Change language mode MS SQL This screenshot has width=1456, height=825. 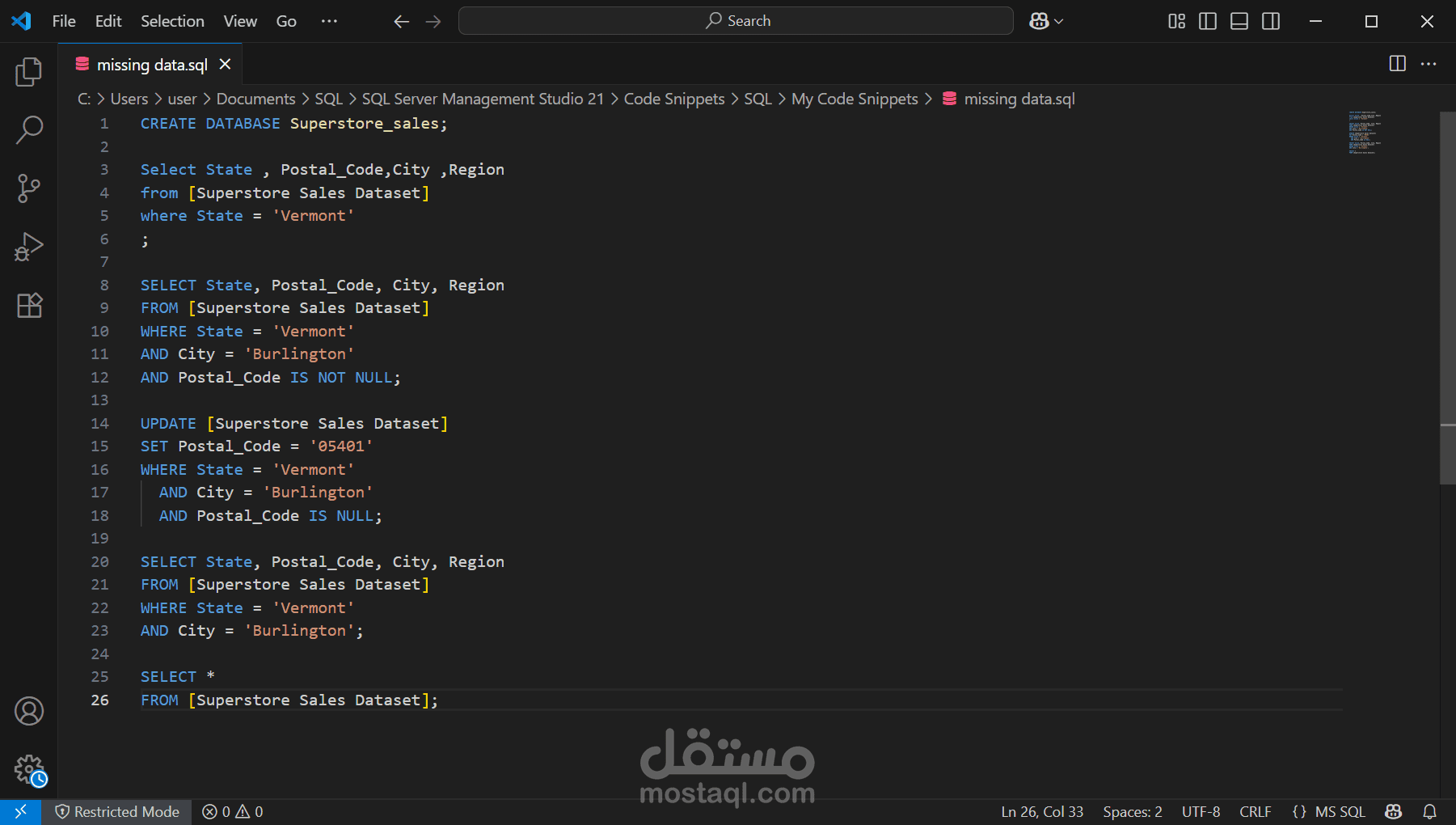tap(1340, 811)
